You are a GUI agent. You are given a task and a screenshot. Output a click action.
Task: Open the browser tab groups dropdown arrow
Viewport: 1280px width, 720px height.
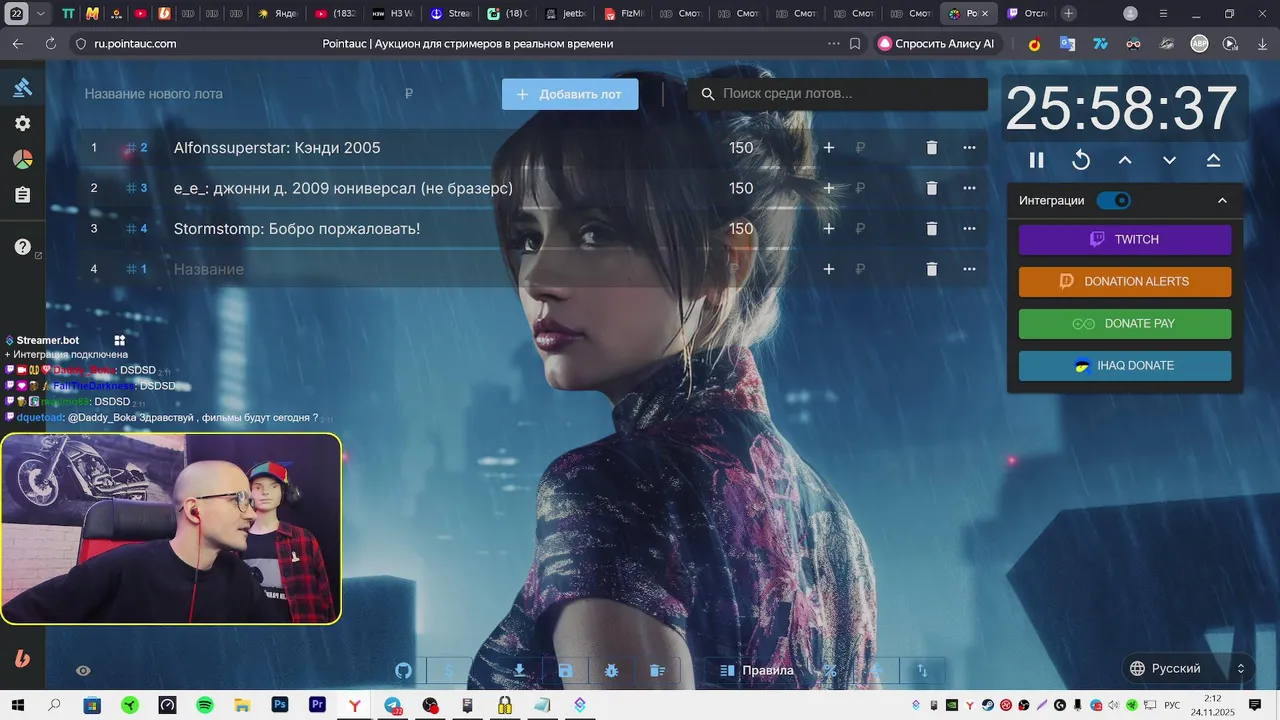point(40,14)
